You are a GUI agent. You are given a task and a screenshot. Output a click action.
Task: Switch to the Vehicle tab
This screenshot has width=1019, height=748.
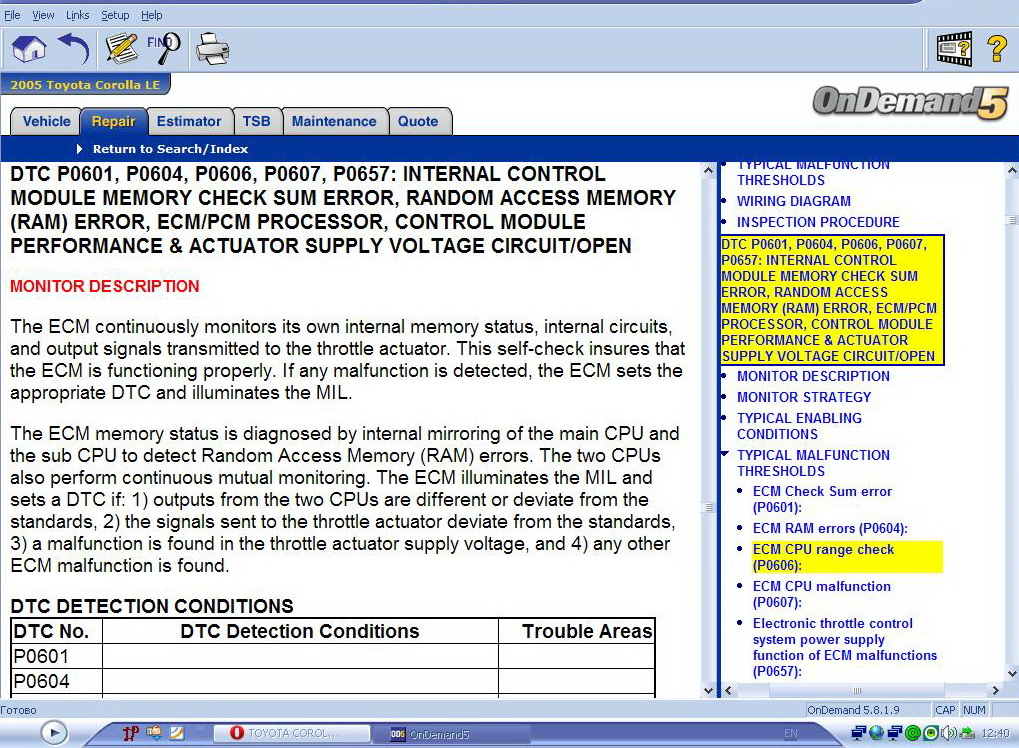[x=46, y=122]
